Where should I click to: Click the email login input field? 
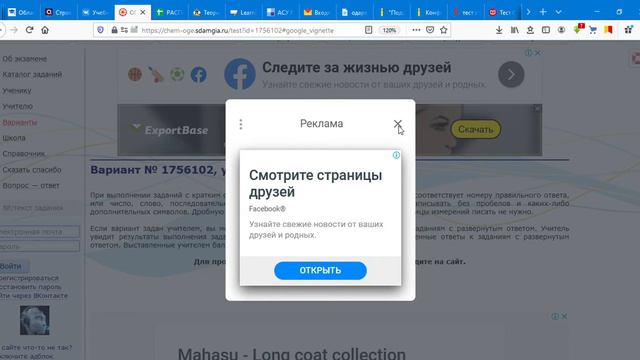(x=40, y=232)
